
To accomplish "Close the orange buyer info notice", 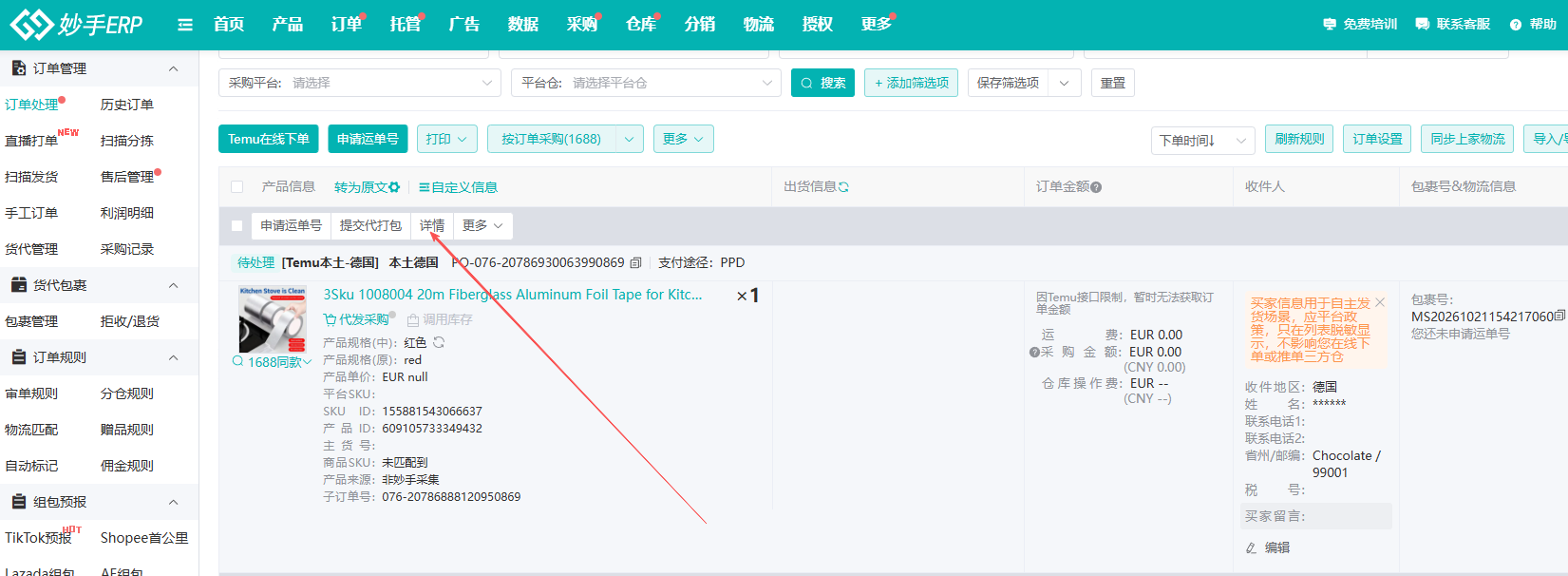I will pos(1380,302).
